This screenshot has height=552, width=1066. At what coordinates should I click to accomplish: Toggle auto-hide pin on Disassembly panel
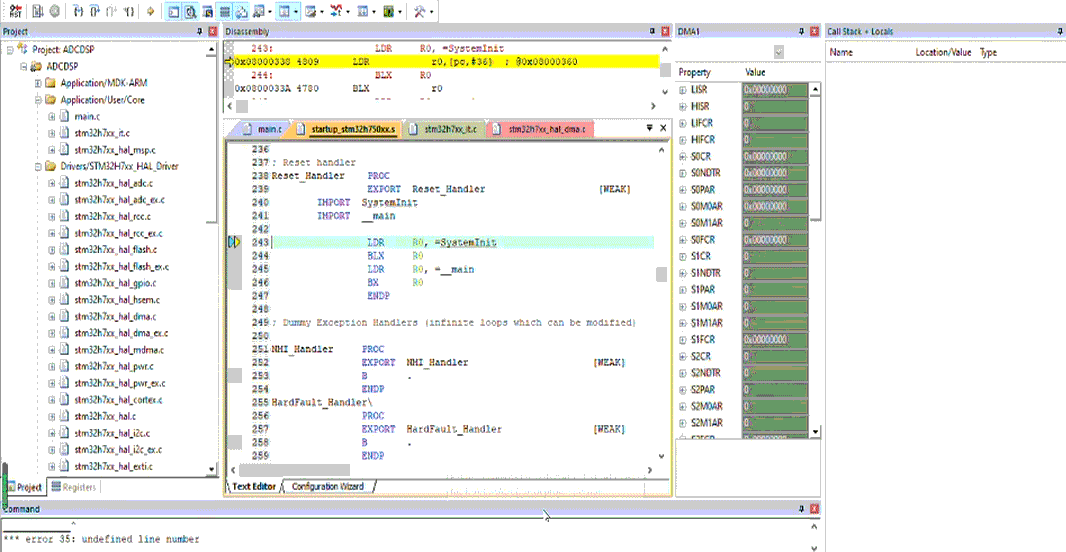coord(652,32)
